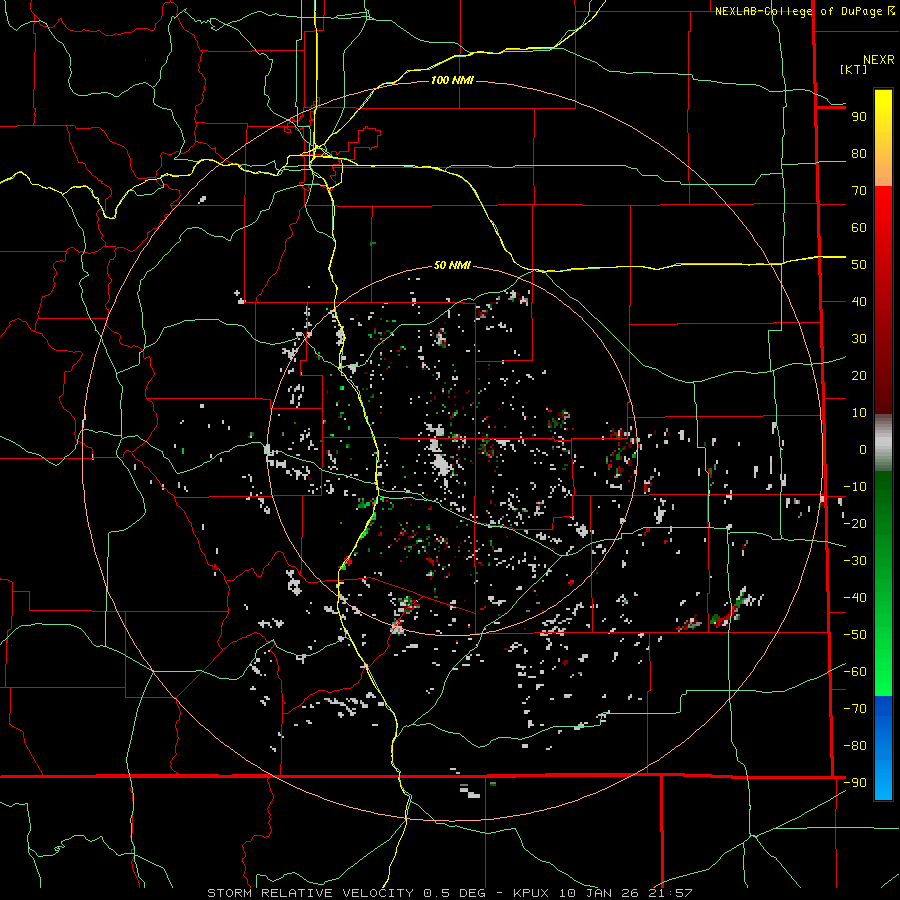
Task: Click the -60 scale label
Action: tap(855, 672)
